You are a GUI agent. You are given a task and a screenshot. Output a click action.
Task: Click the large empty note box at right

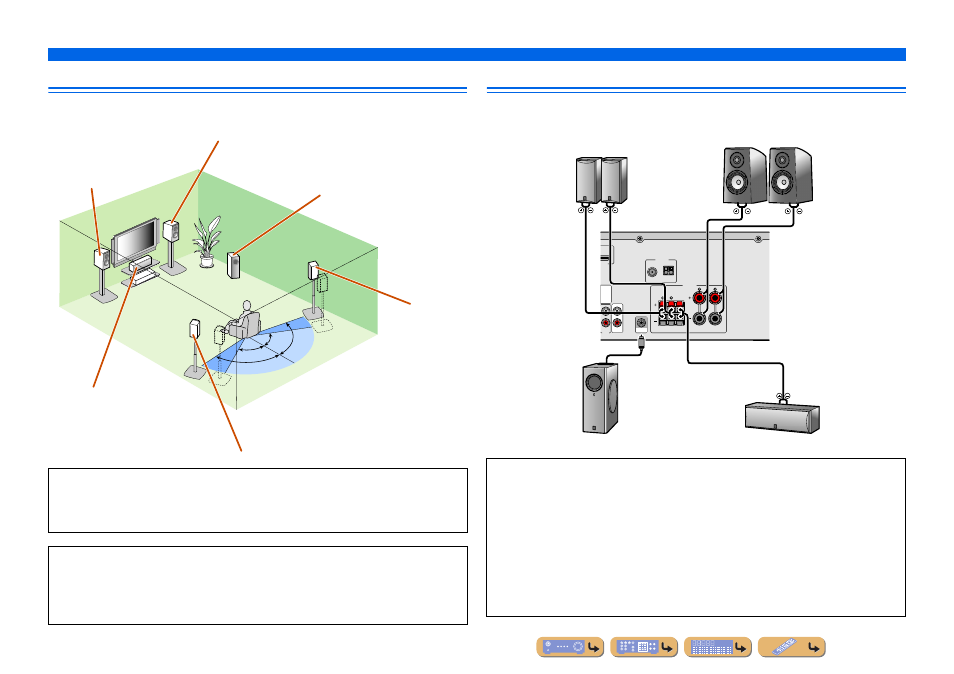pyautogui.click(x=696, y=538)
